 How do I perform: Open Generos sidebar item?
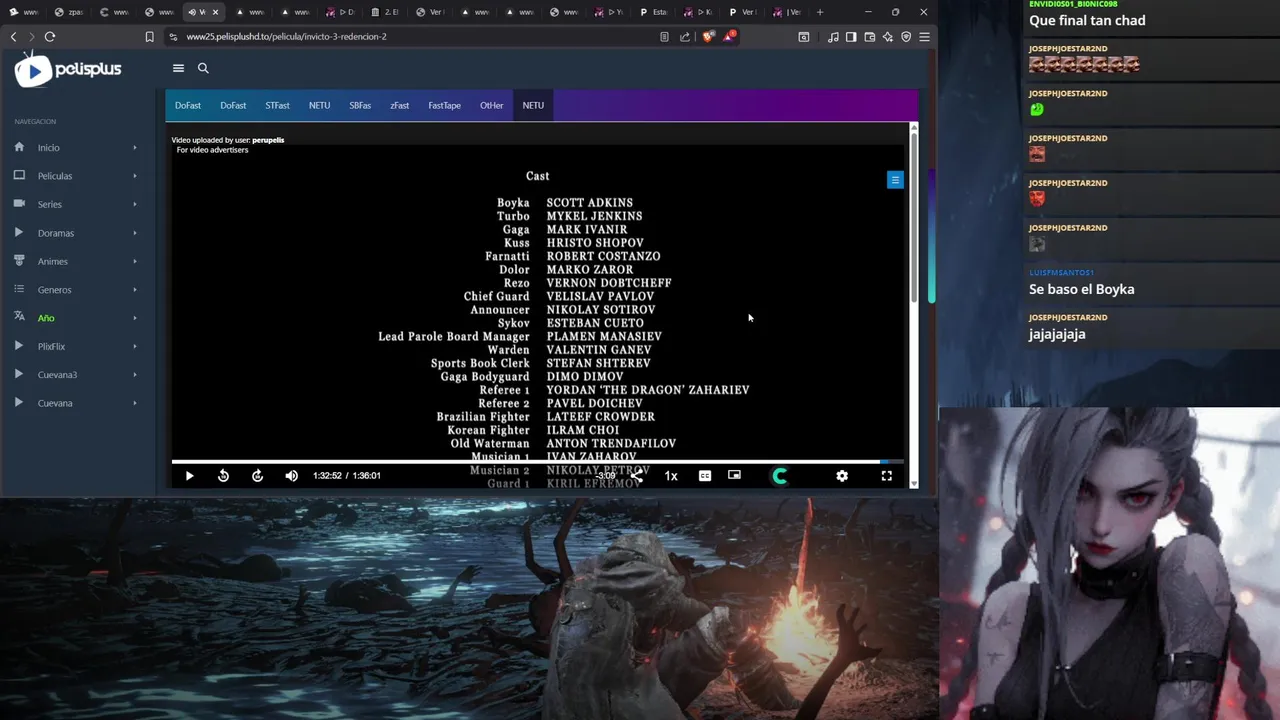click(55, 290)
